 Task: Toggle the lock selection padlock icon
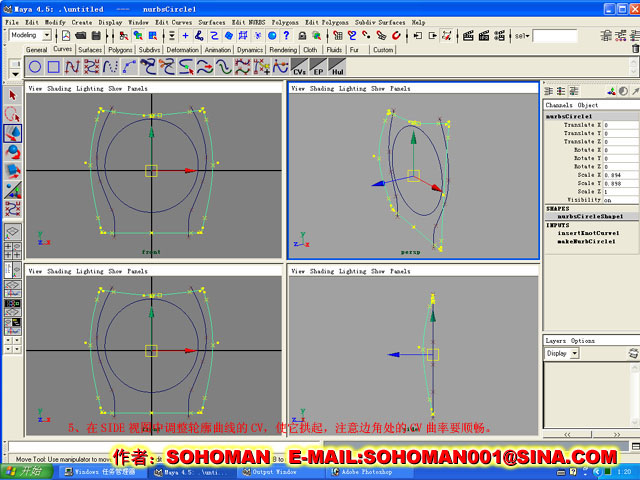click(302, 36)
